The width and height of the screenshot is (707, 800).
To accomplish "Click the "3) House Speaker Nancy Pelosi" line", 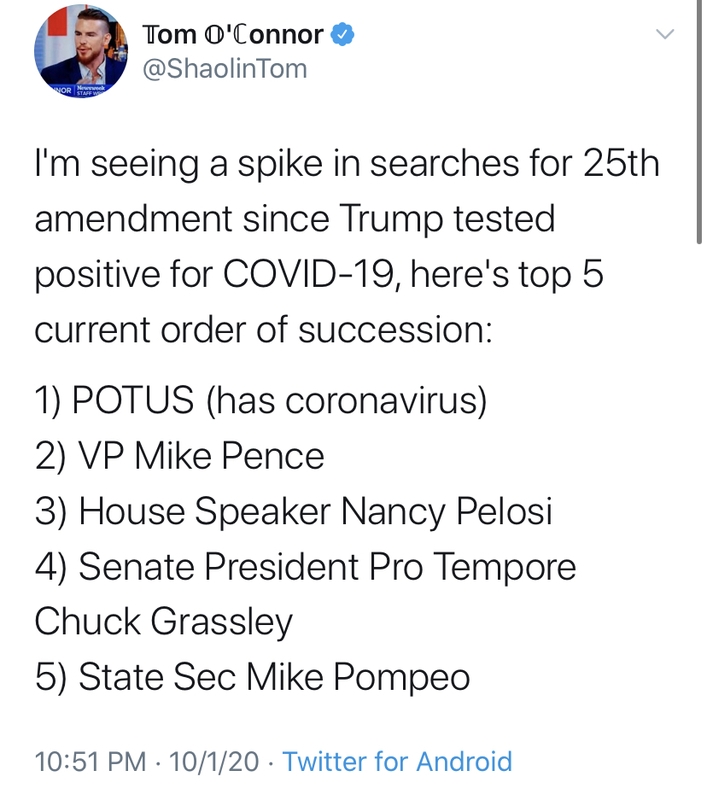I will click(293, 512).
